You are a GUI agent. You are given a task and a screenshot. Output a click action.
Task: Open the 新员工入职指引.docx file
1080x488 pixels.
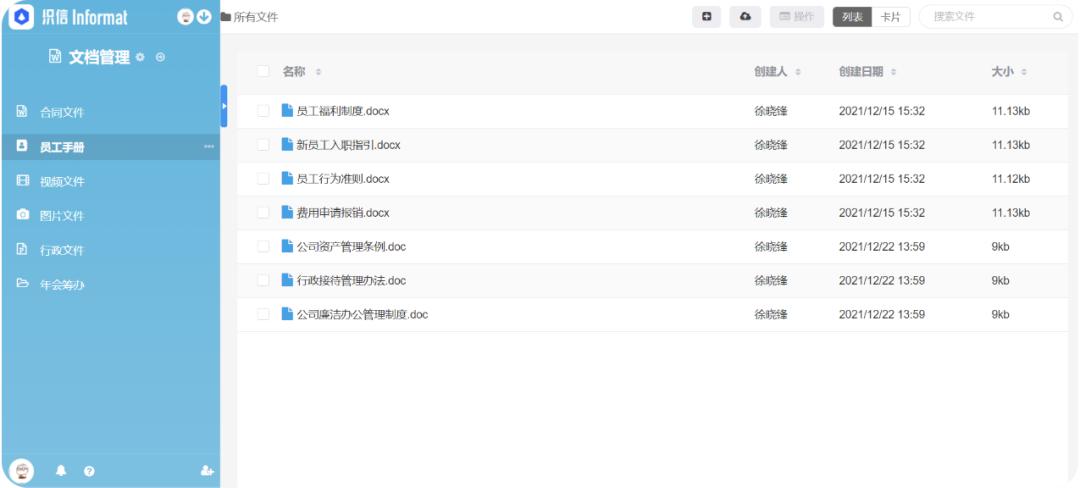click(348, 145)
